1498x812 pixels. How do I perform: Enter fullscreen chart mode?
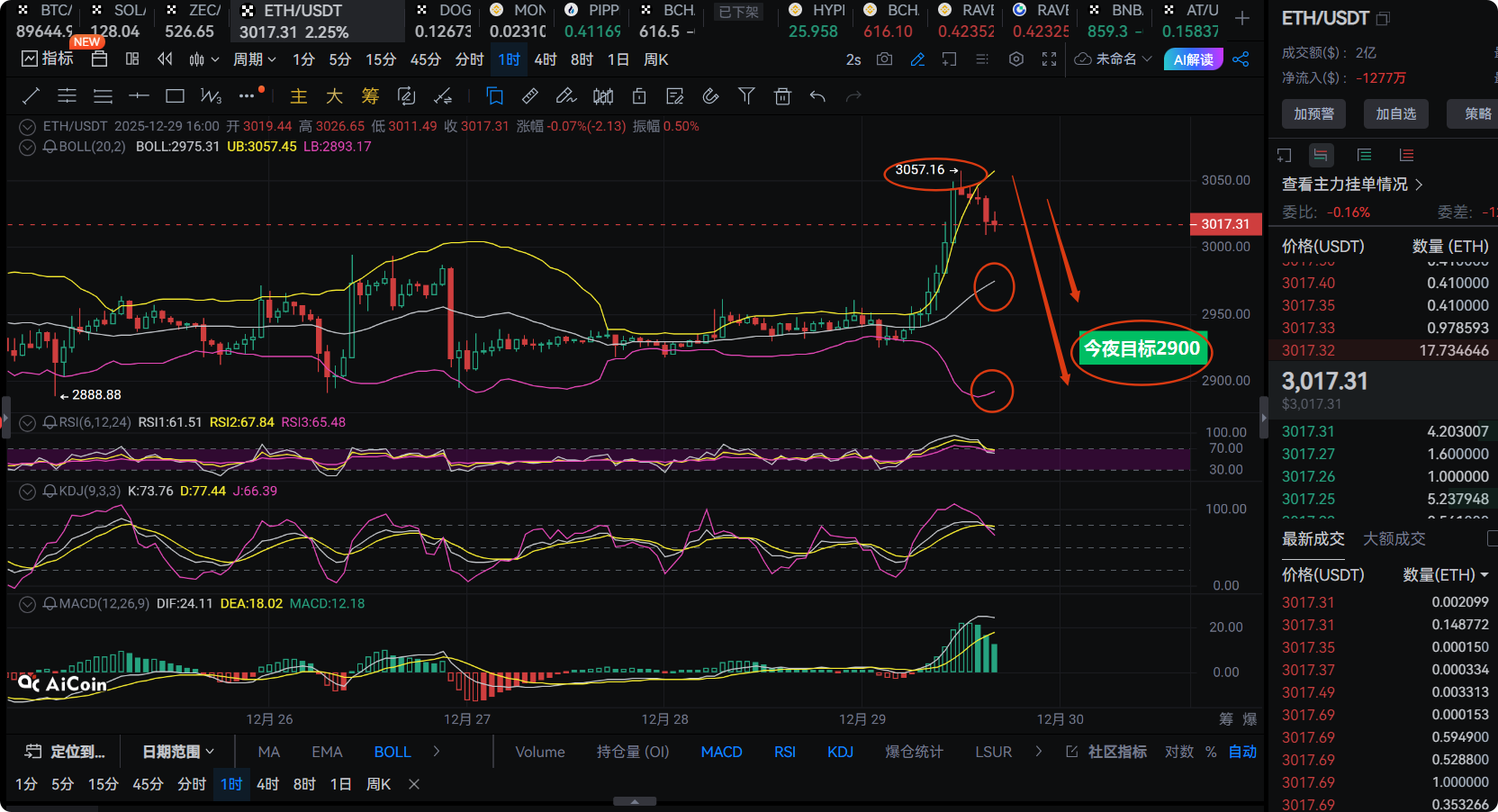[x=1049, y=59]
